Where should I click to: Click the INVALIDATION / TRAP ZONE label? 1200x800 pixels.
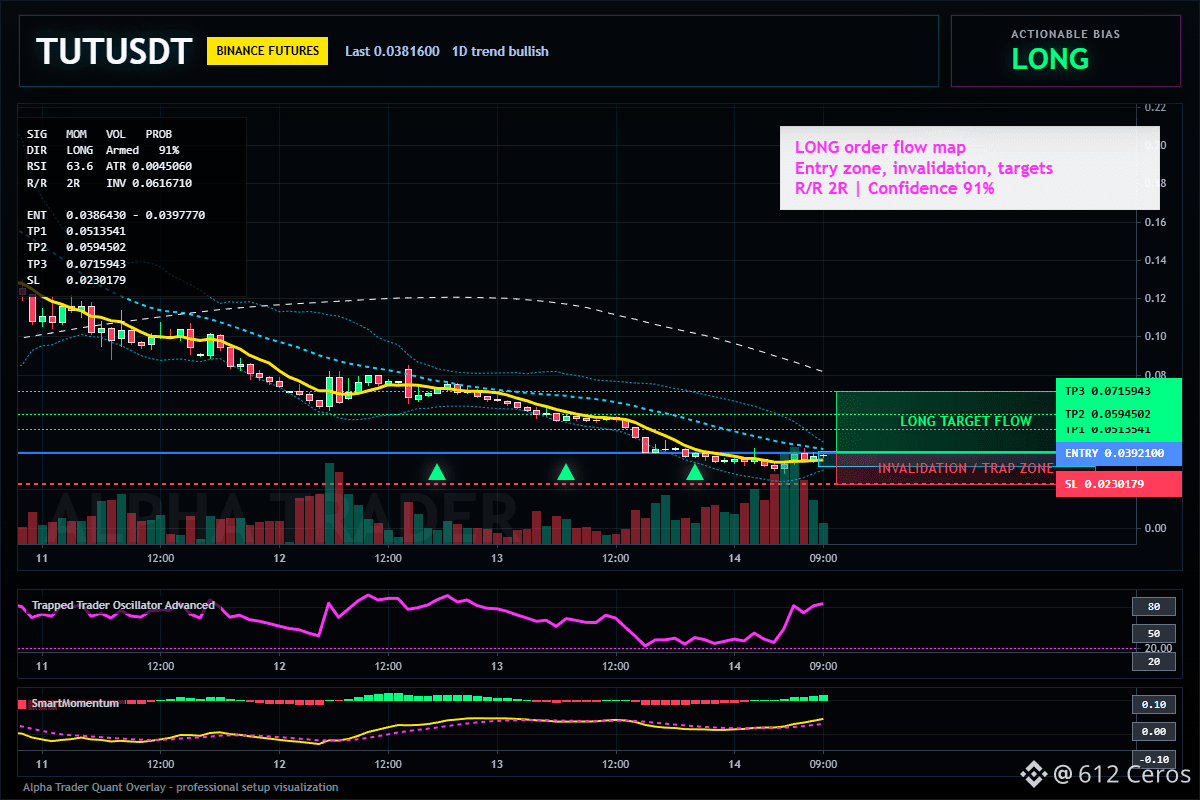(965, 468)
